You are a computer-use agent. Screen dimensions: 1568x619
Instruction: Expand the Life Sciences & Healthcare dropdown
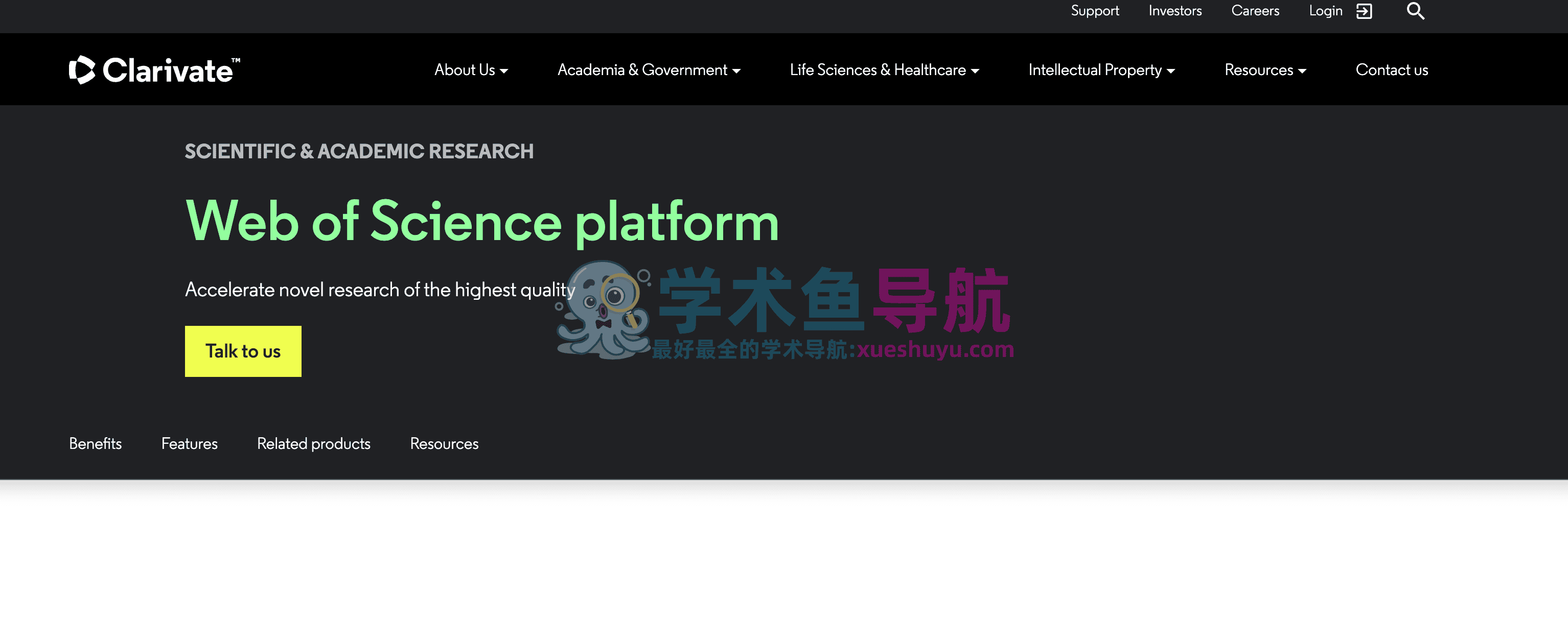pyautogui.click(x=883, y=69)
